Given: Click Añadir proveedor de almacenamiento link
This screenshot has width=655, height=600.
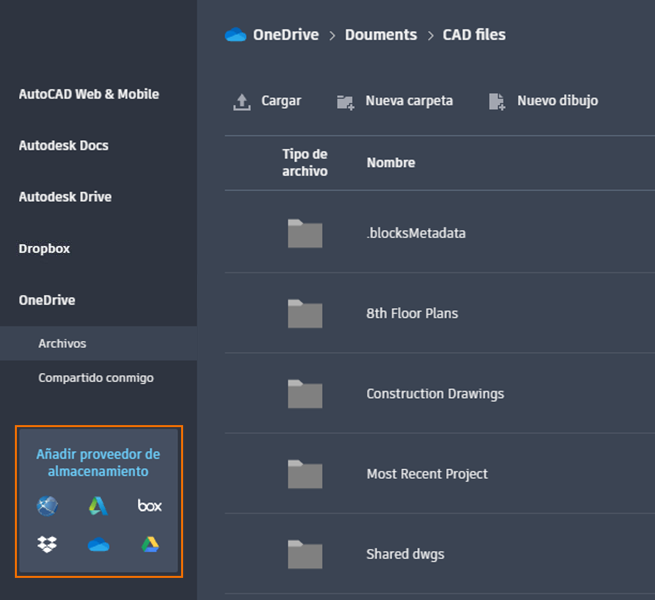Looking at the screenshot, I should click(x=98, y=463).
